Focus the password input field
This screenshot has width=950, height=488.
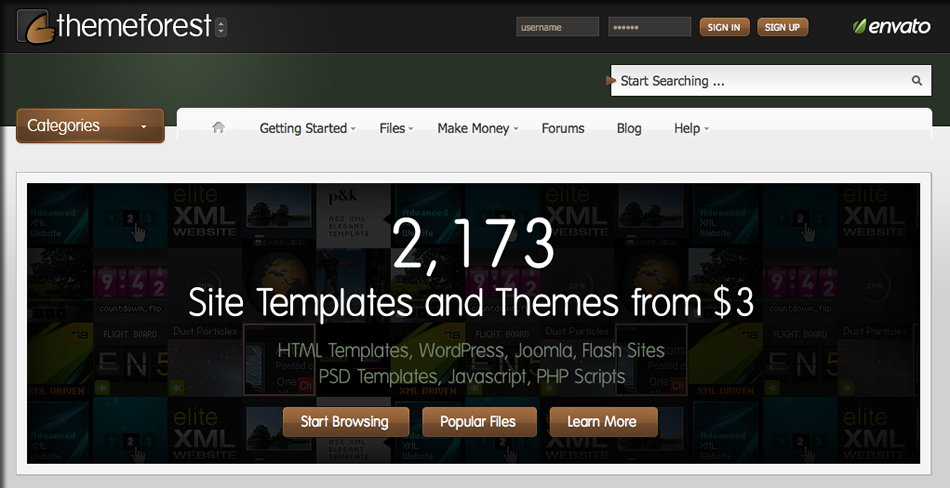pos(649,27)
